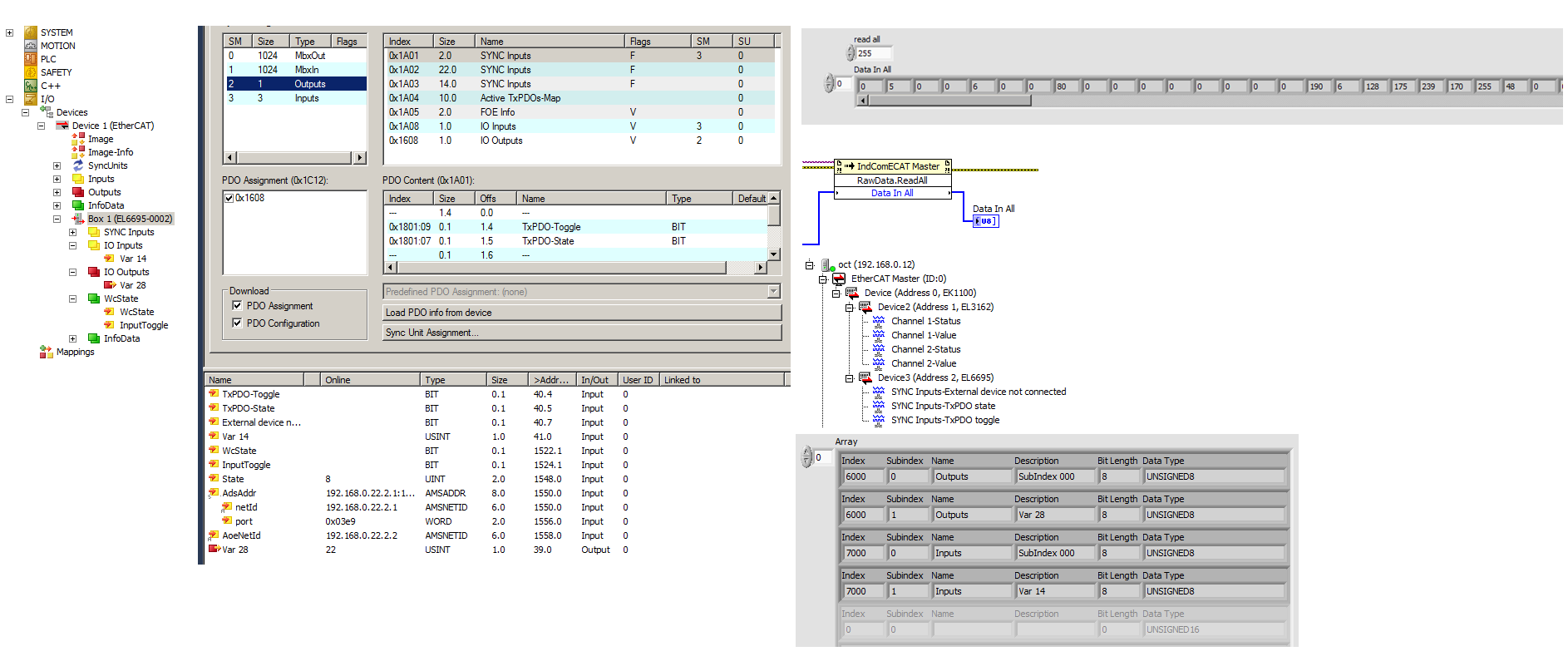Screen dimensions: 1568x661
Task: Click the PDO Content vertical scrollbar down arrow
Action: click(774, 254)
